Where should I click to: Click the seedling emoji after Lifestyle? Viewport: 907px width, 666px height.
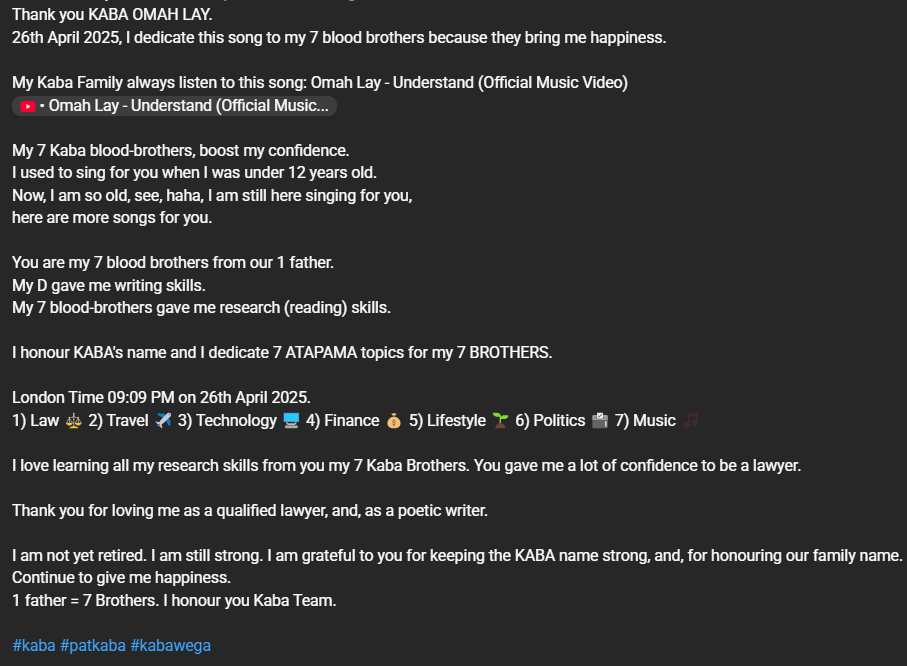tap(501, 421)
